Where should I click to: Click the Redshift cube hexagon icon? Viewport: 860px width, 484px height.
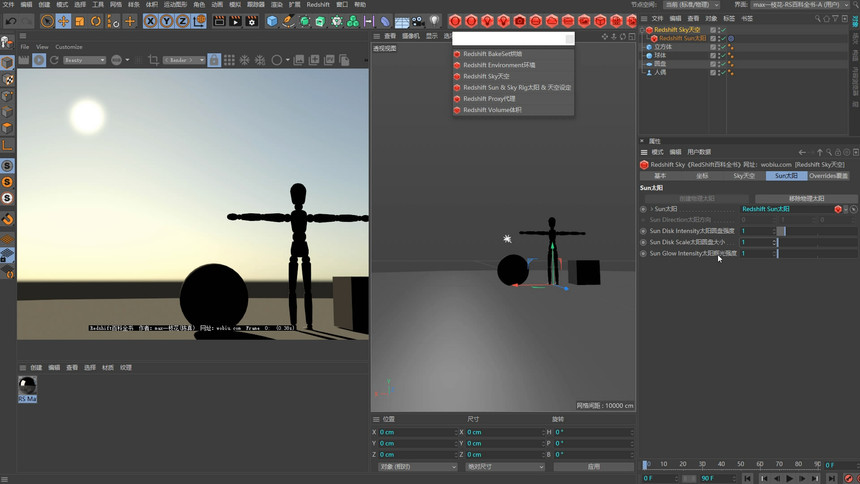(x=600, y=21)
